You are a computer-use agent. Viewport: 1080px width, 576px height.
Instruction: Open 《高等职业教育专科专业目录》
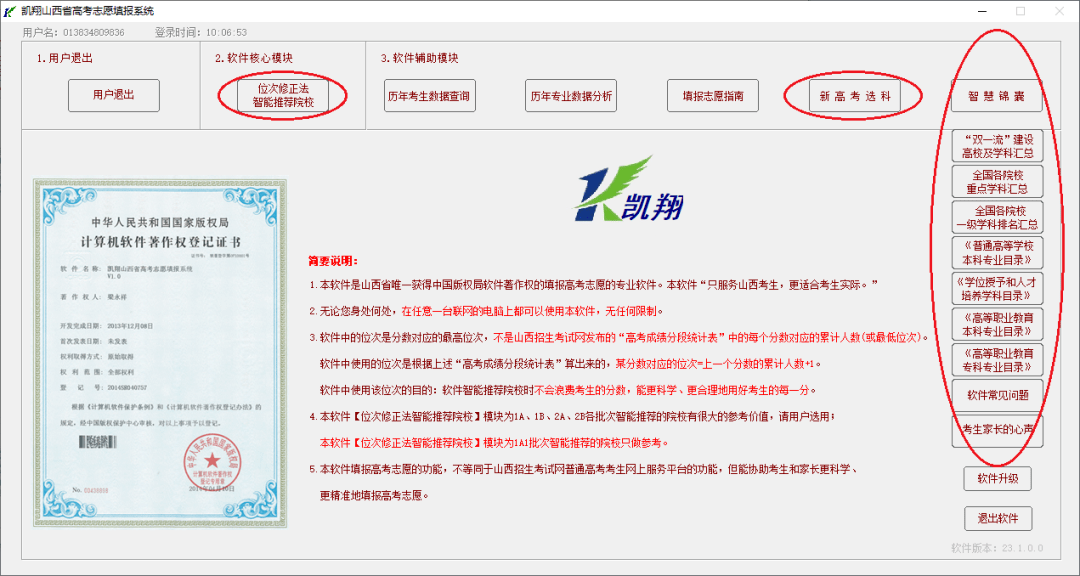[x=997, y=360]
